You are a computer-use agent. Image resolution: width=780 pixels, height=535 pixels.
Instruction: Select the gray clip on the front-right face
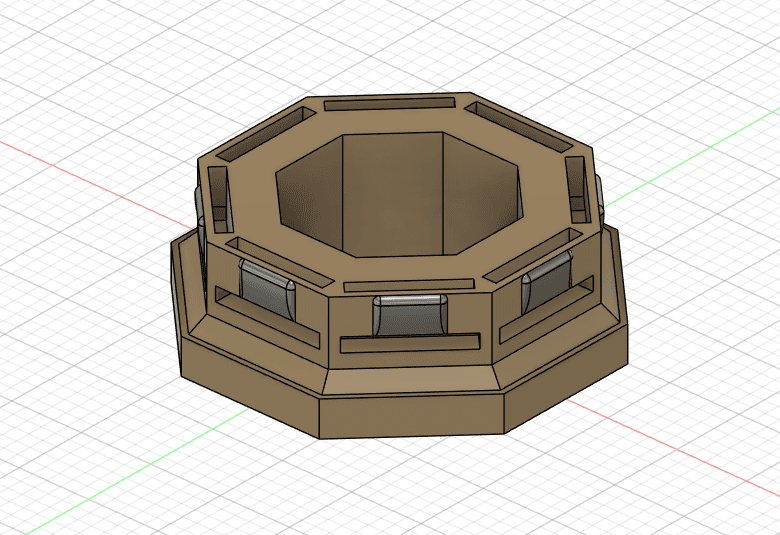click(546, 281)
